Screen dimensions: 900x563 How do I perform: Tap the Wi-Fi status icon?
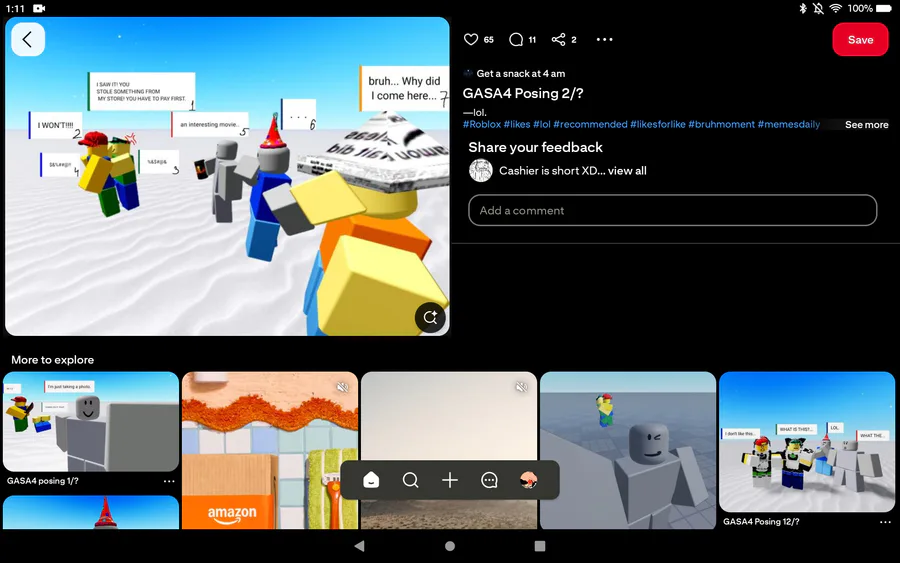coord(835,8)
